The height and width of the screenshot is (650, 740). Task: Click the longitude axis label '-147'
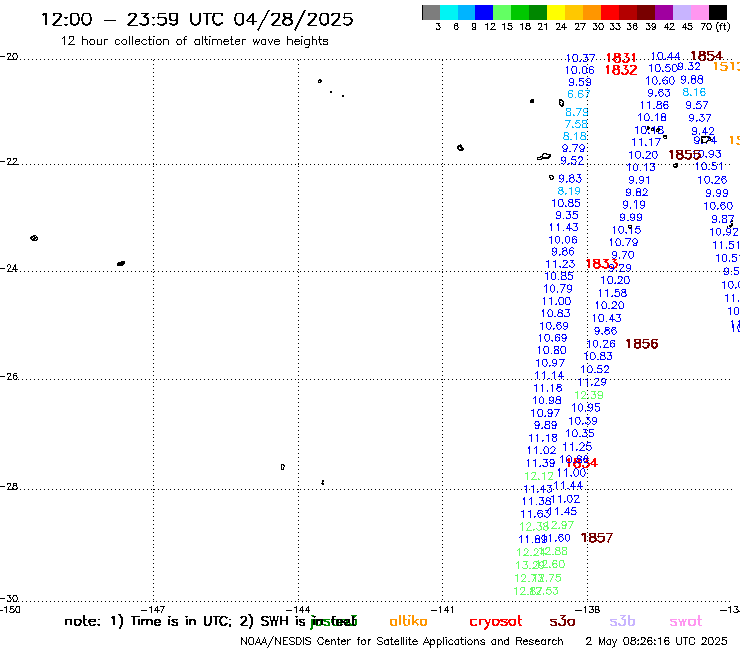(x=153, y=609)
